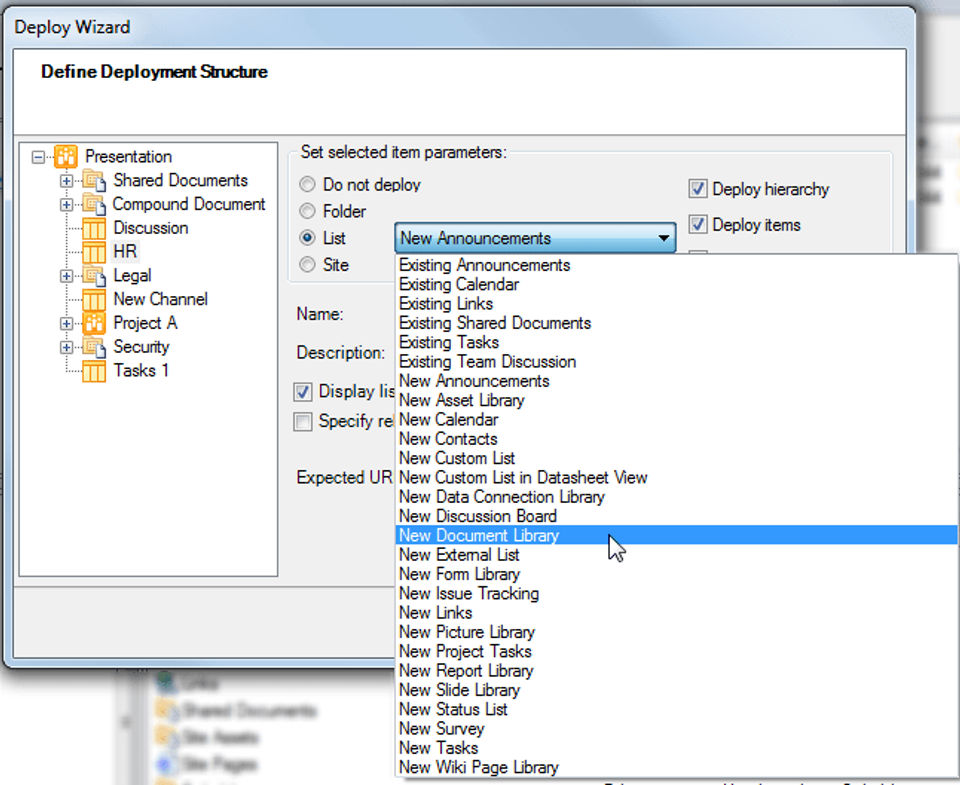Image resolution: width=960 pixels, height=785 pixels.
Task: Select the Site radio button
Action: click(x=307, y=265)
